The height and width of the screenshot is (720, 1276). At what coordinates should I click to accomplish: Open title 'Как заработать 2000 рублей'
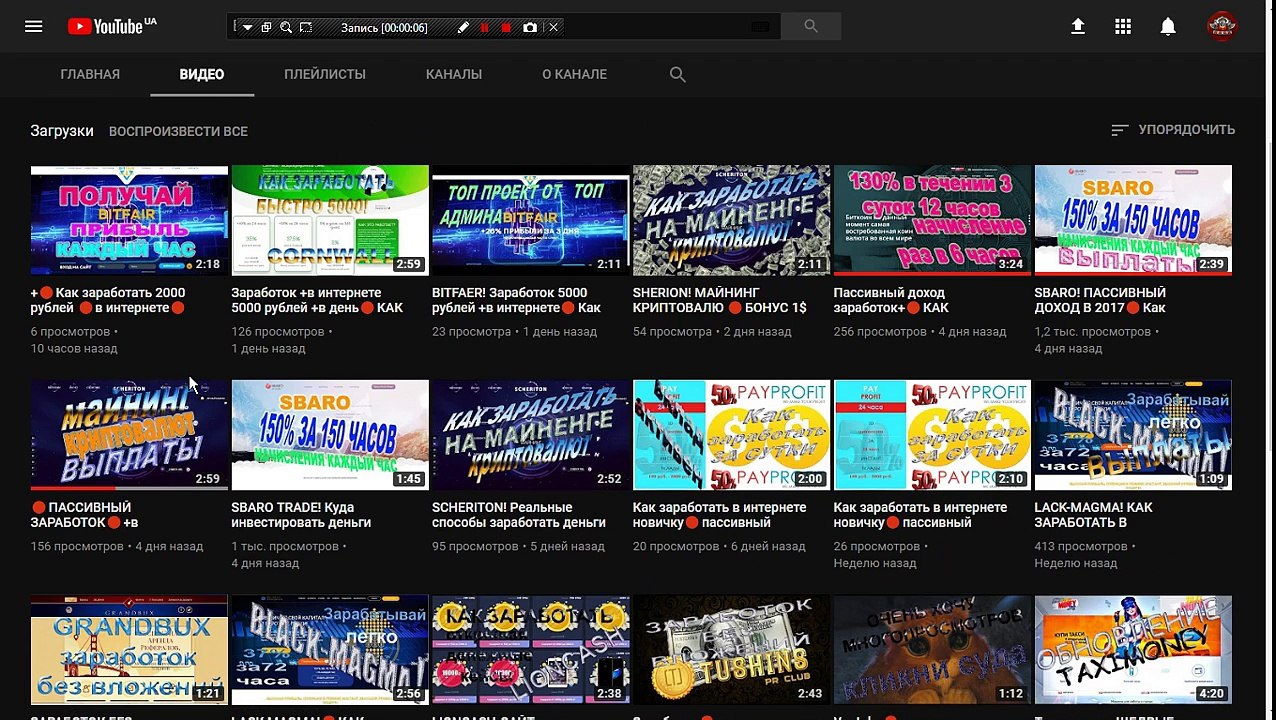point(108,300)
